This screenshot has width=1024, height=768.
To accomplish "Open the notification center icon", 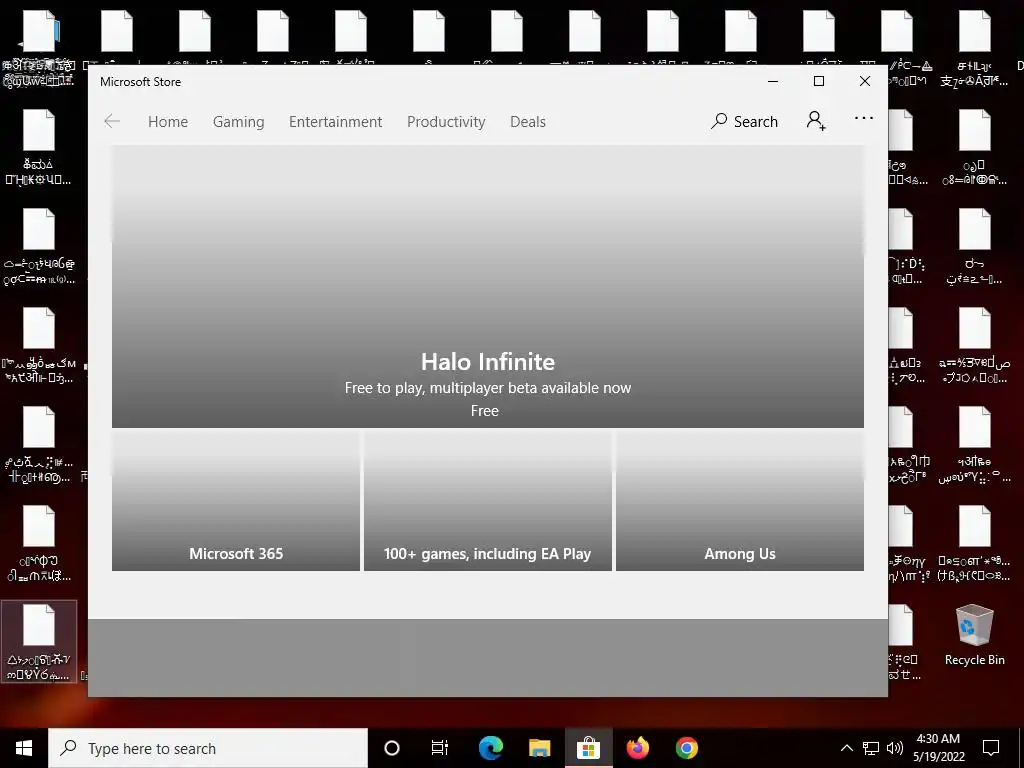I will 991,748.
